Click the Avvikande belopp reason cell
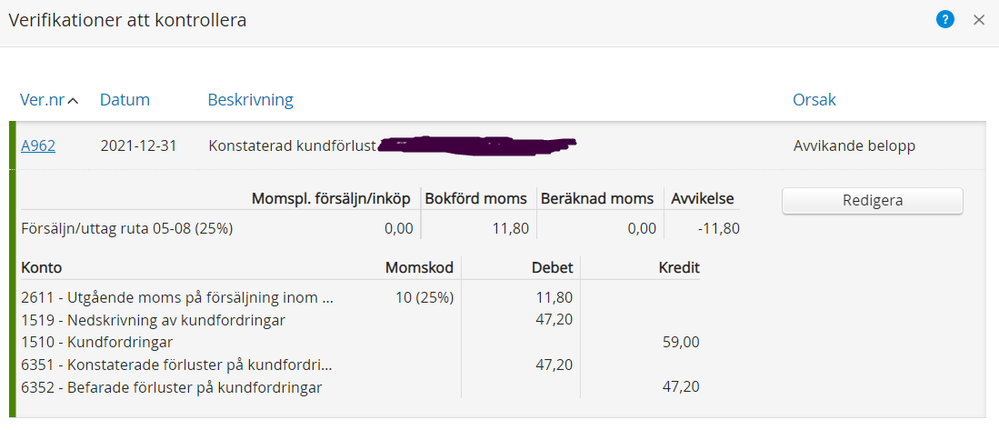 tap(854, 146)
